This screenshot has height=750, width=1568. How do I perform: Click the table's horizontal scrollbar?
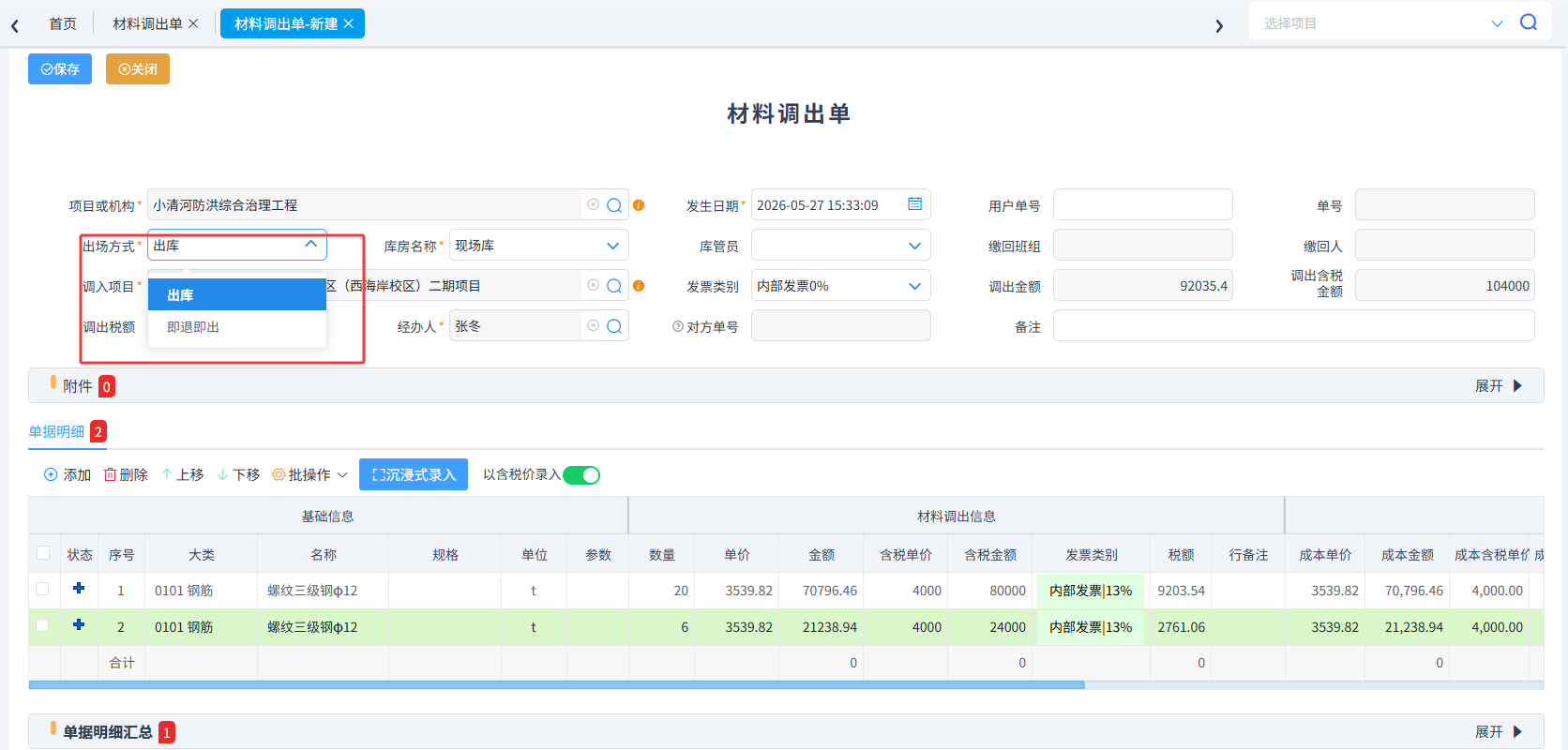[557, 685]
